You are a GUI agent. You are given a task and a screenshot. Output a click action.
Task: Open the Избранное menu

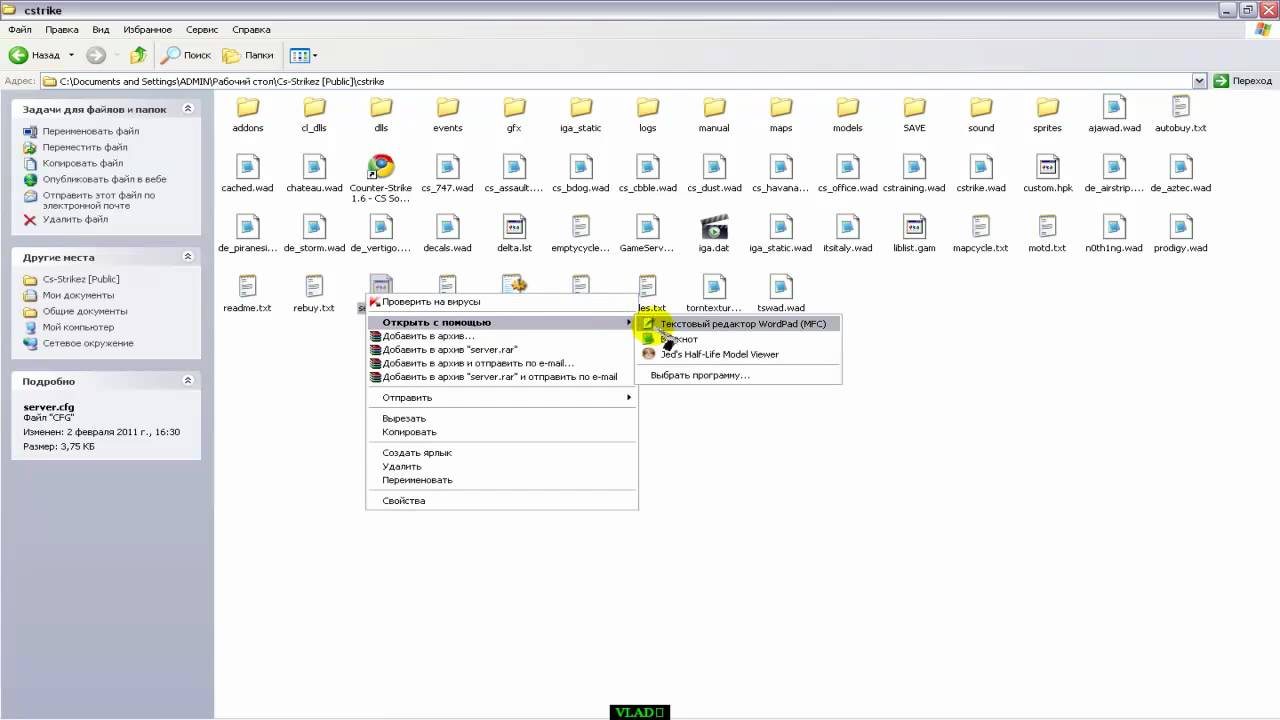click(148, 30)
